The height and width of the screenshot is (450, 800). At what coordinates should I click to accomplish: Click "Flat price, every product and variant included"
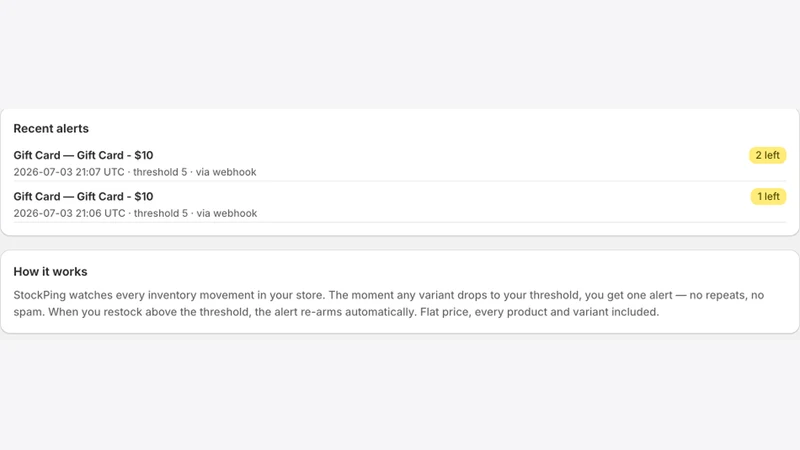539,312
